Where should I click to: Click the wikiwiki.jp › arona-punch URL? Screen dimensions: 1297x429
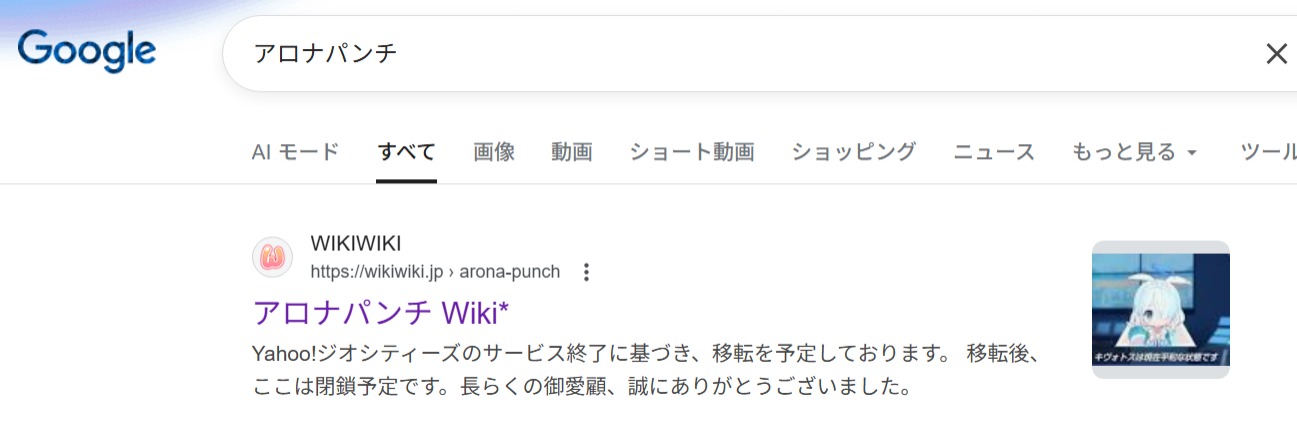(435, 272)
